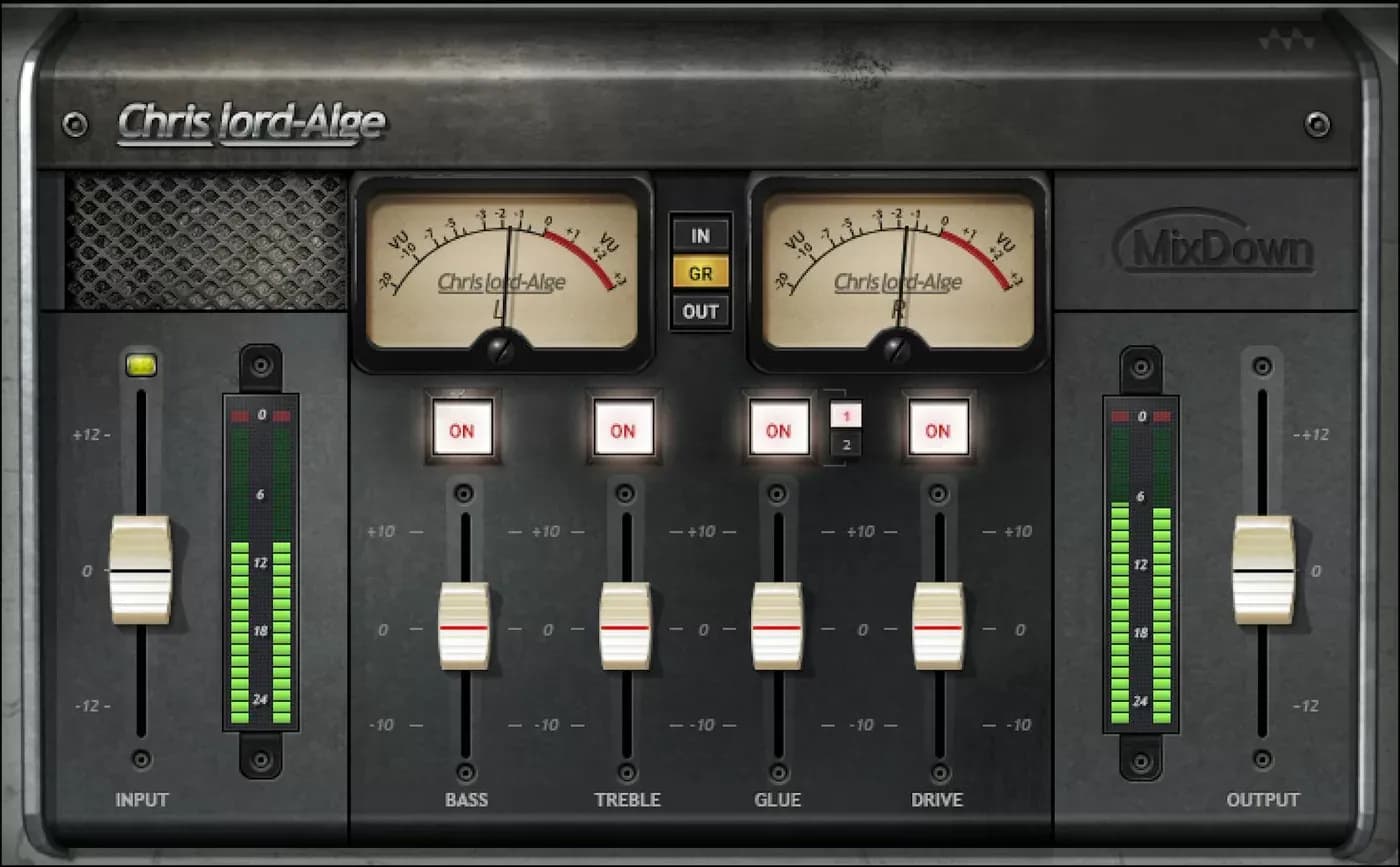Screen dimensions: 1400x867
Task: Click the +12 mark on input fader
Action: click(89, 435)
